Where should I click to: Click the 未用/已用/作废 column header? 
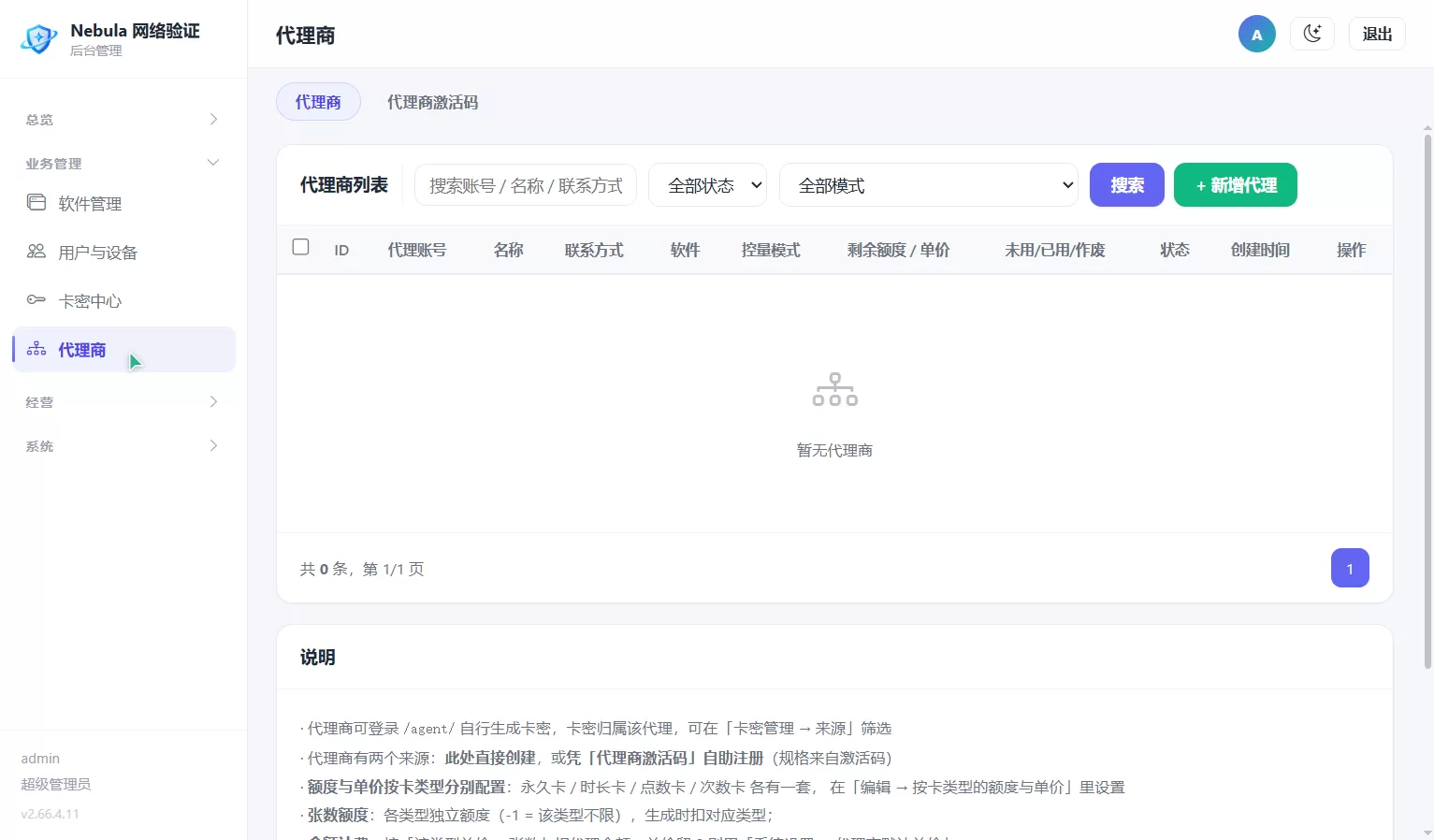point(1055,250)
